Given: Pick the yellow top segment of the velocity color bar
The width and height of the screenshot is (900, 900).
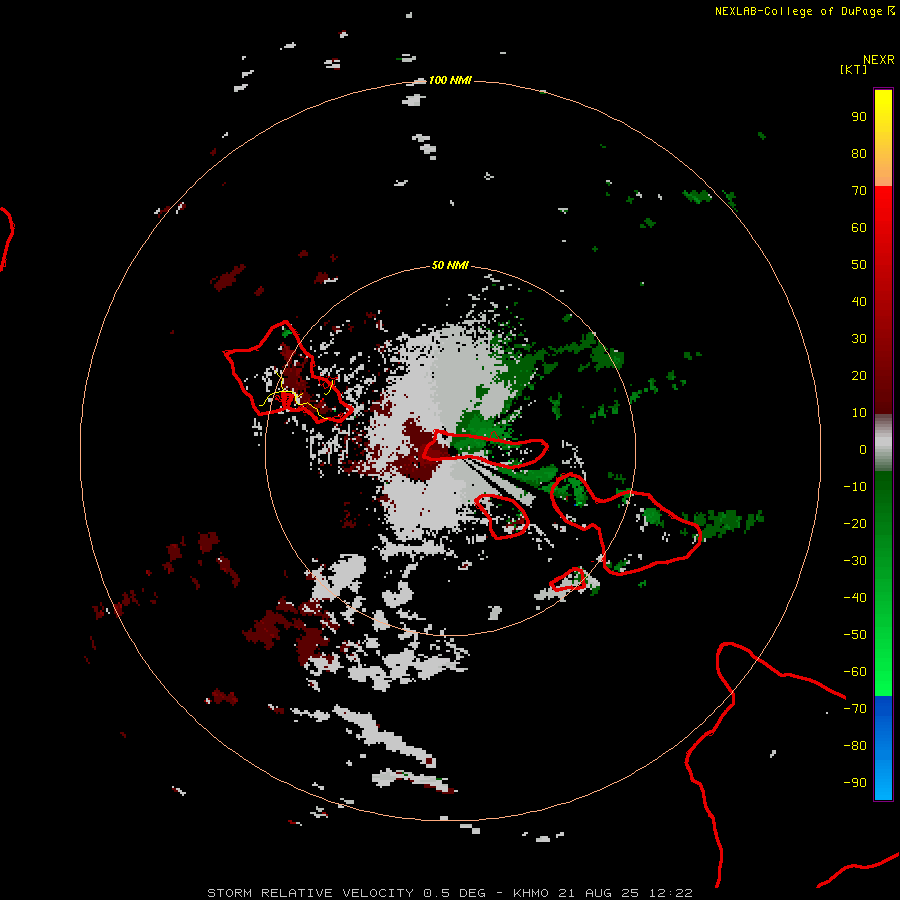Looking at the screenshot, I should coord(883,138).
